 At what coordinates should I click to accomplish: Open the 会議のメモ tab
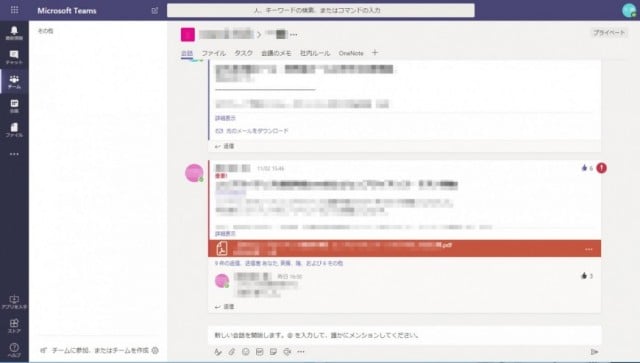[x=276, y=53]
